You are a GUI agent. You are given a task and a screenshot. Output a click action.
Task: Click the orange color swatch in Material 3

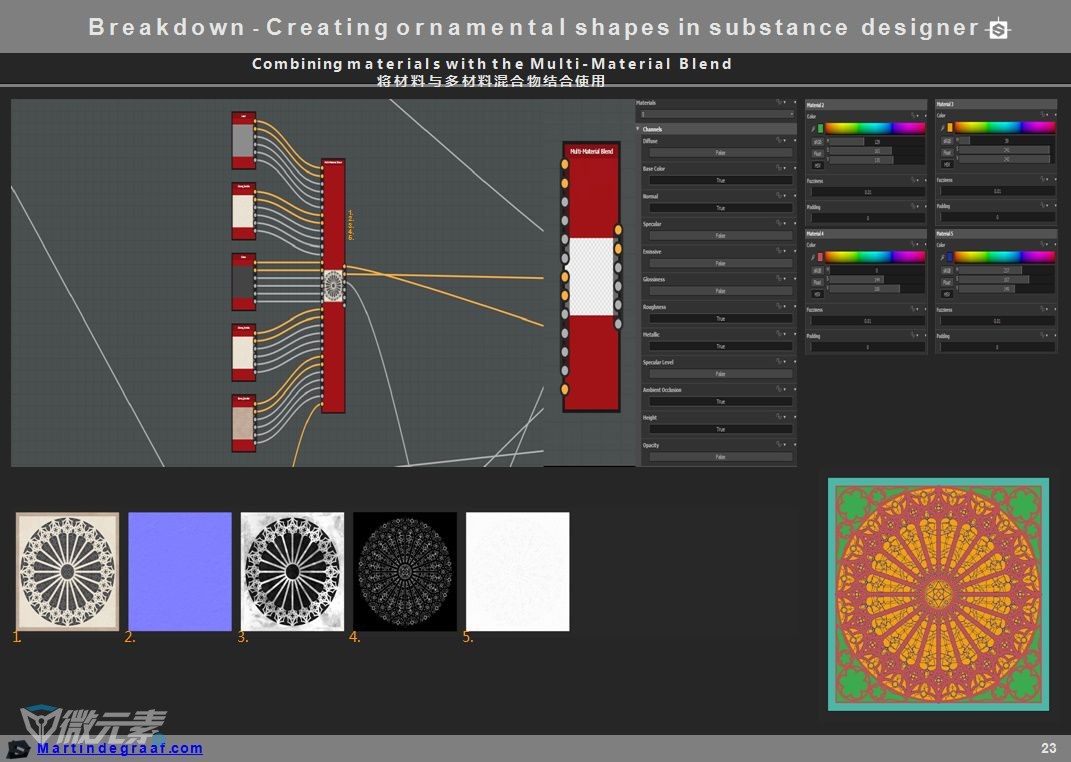950,128
